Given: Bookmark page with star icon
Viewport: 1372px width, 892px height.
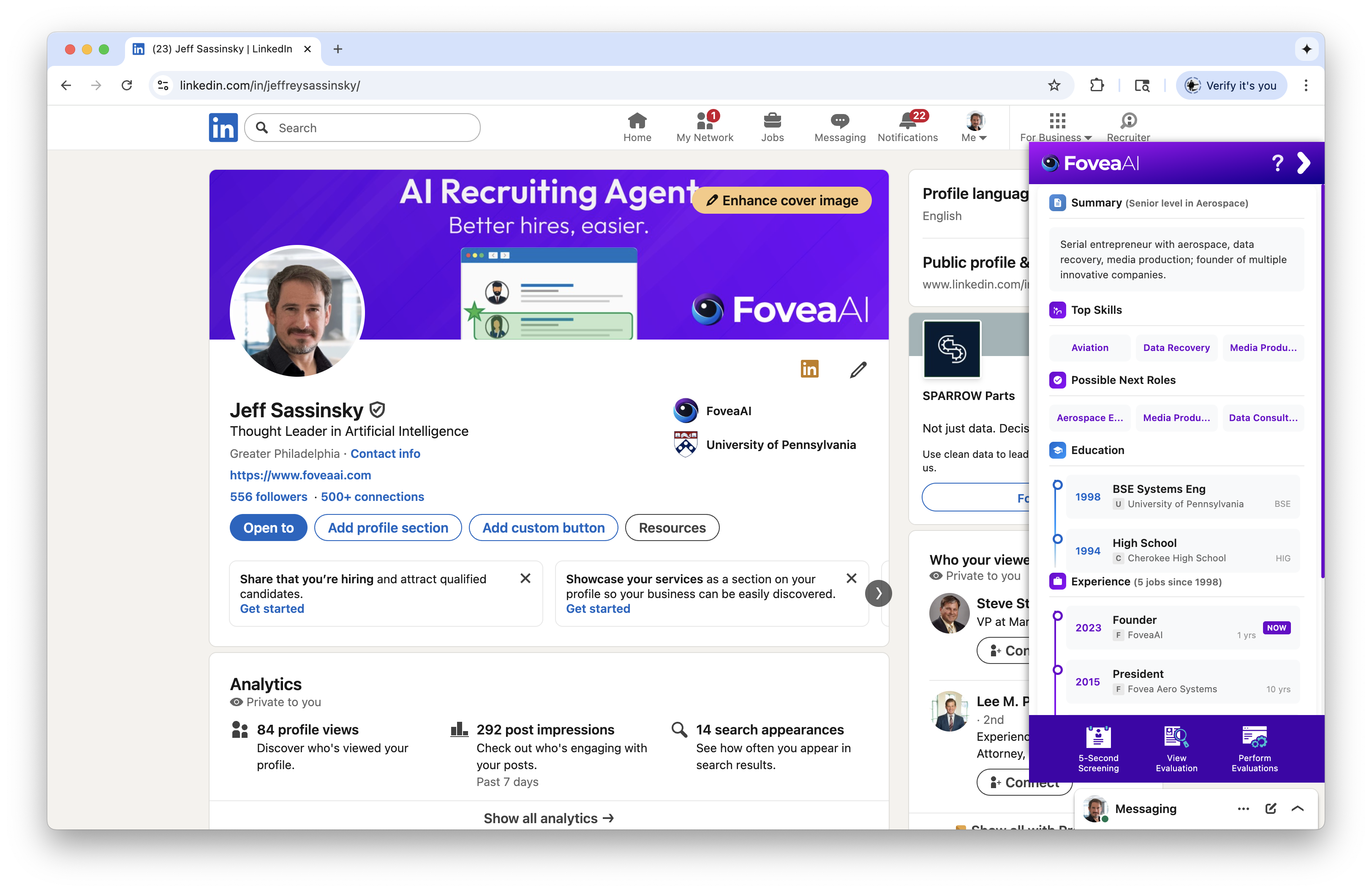Looking at the screenshot, I should (1054, 85).
